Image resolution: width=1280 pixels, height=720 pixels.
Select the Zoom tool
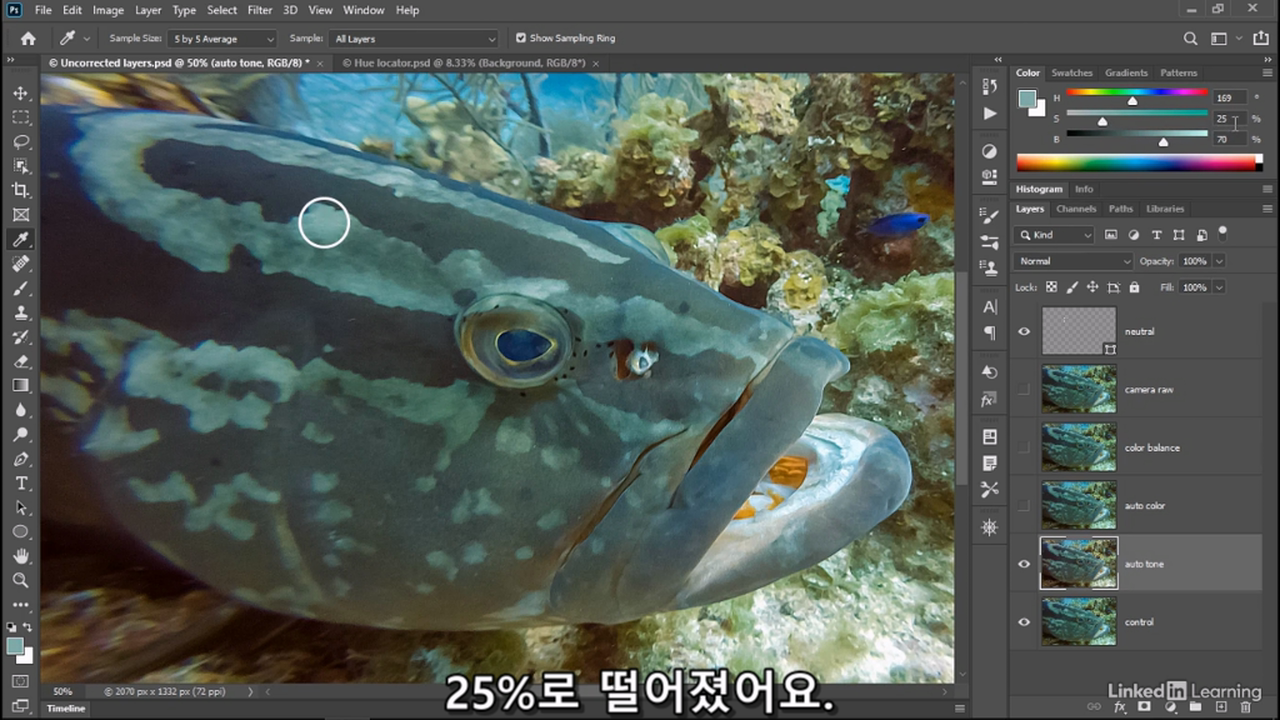20,580
